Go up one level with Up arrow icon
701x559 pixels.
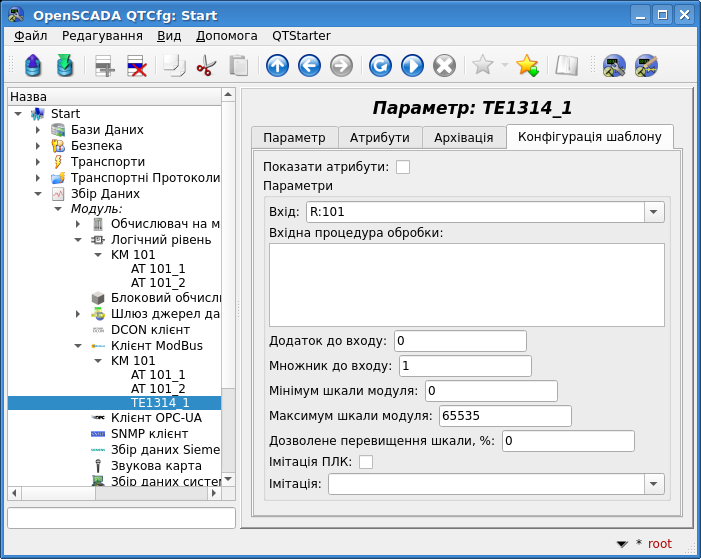click(277, 66)
